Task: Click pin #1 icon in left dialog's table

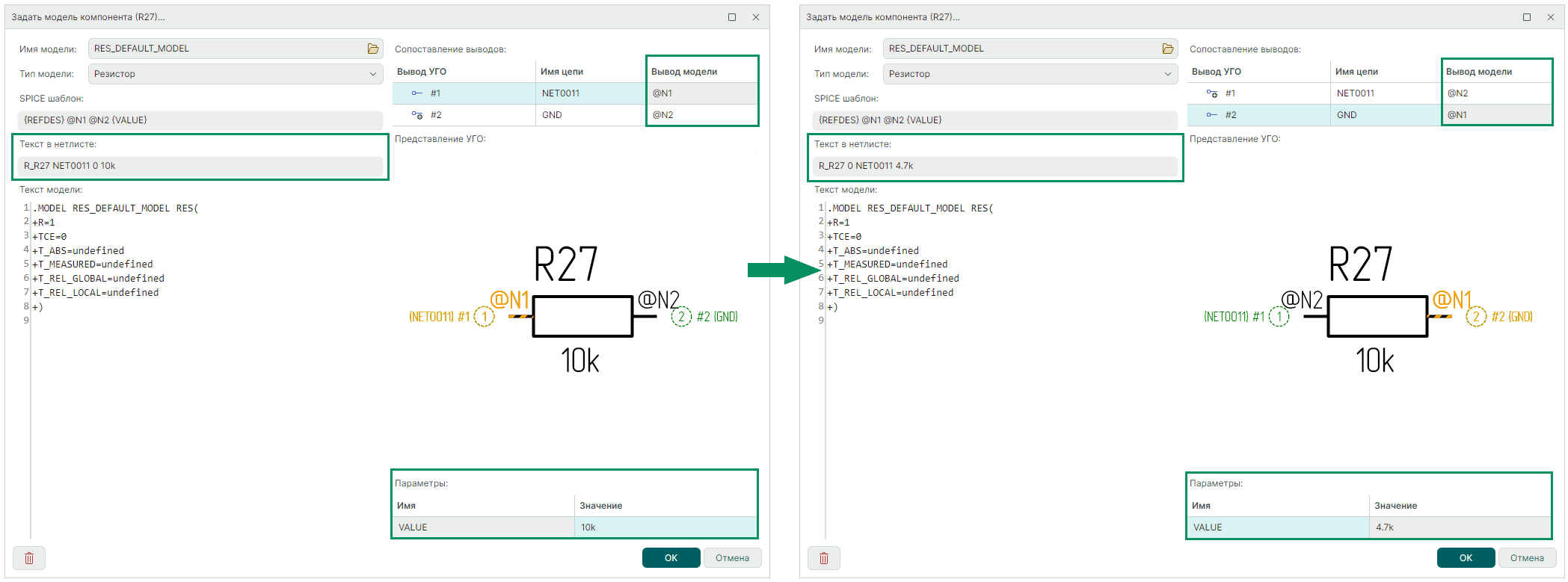Action: [417, 93]
